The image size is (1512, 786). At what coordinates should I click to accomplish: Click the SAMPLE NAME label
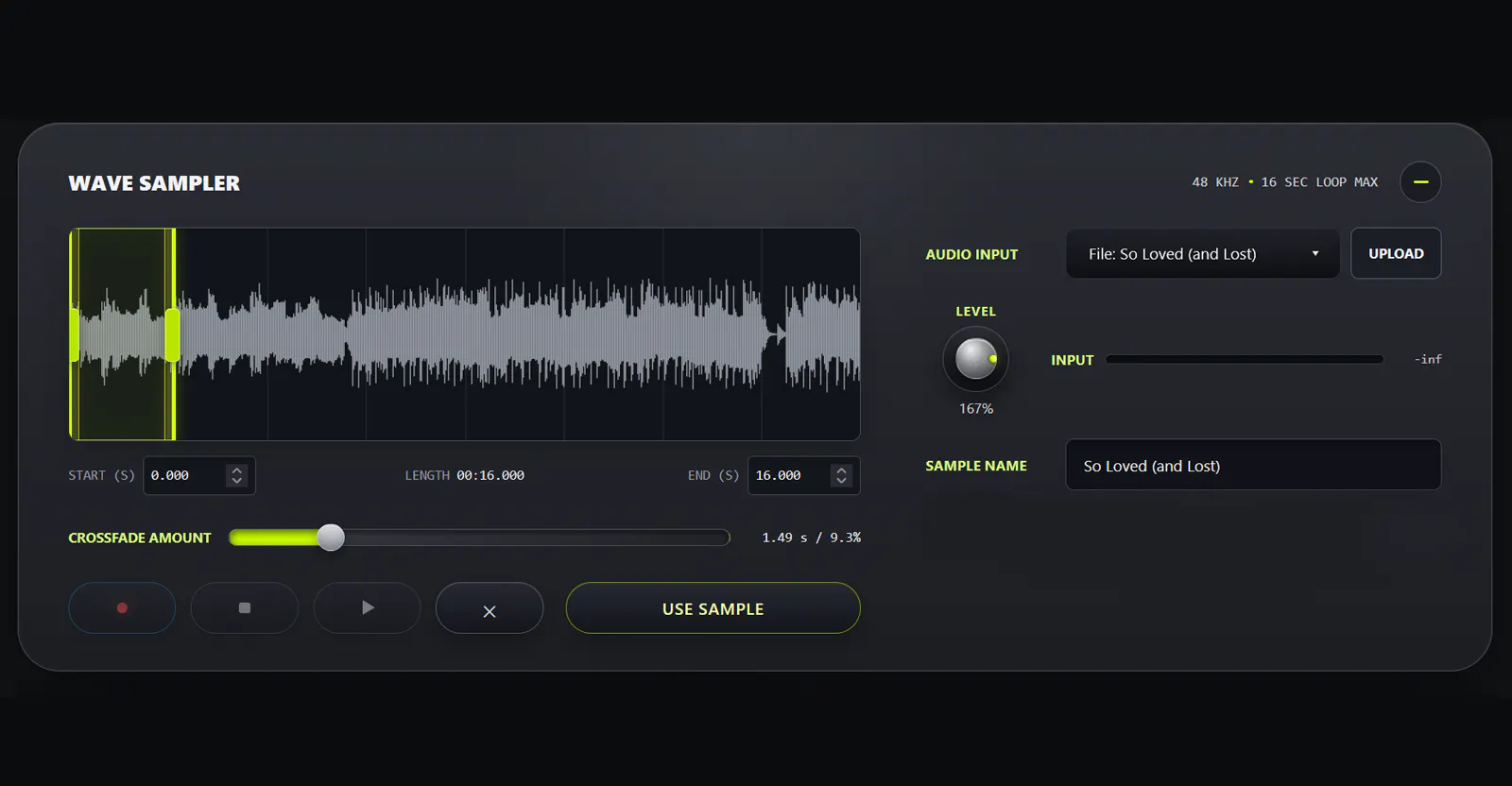(x=976, y=466)
